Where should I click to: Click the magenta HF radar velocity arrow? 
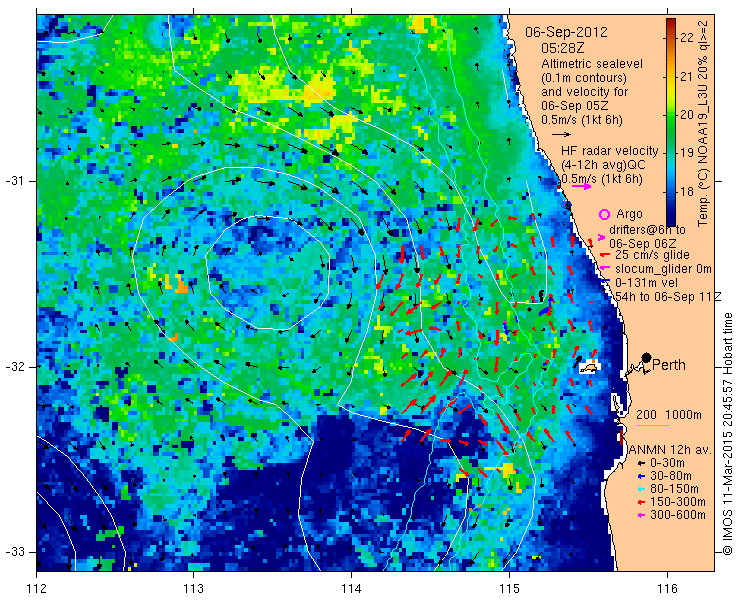point(581,186)
